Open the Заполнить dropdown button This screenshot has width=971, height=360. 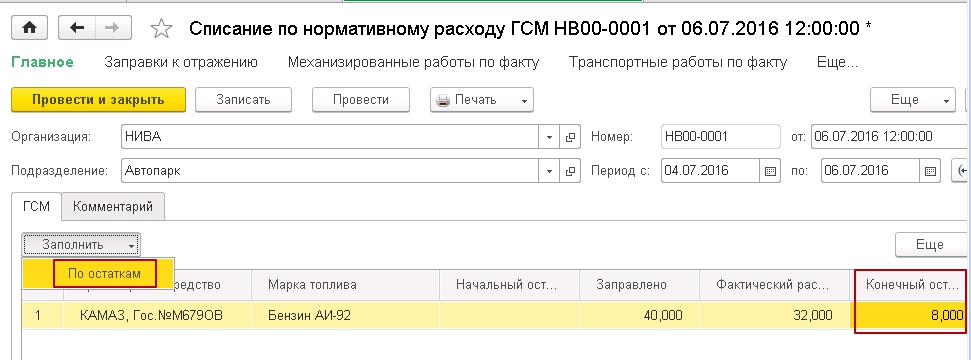tap(81, 245)
